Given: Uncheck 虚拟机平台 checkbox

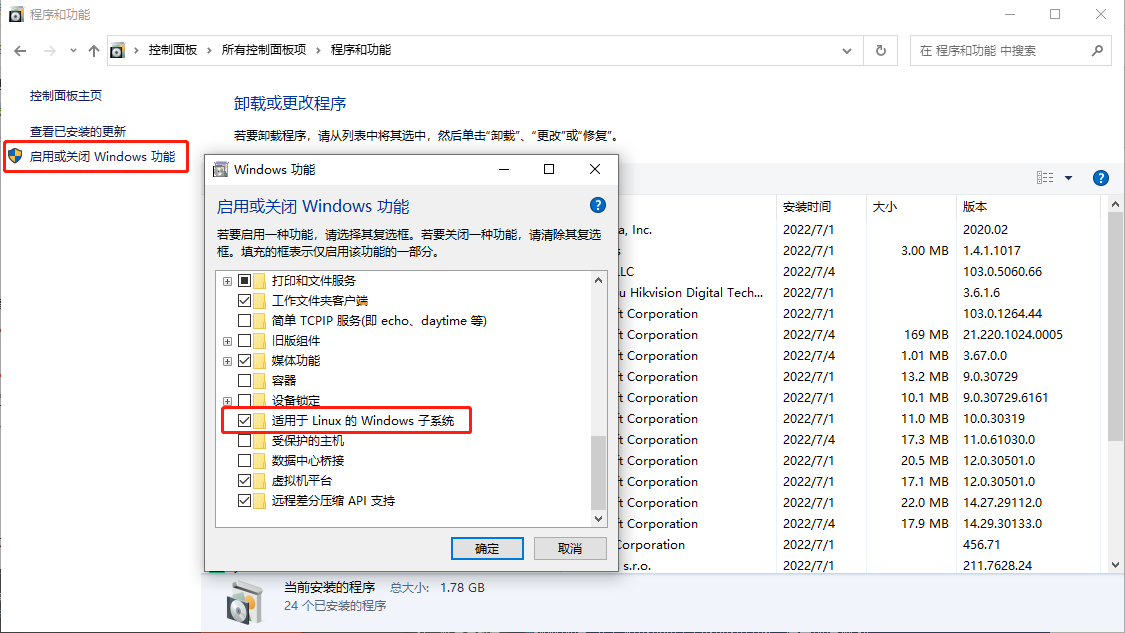Looking at the screenshot, I should point(245,481).
